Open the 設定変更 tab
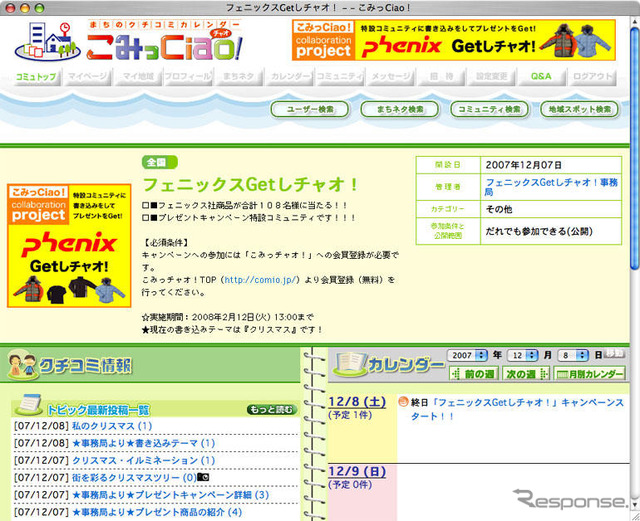The image size is (640, 521). pos(491,76)
